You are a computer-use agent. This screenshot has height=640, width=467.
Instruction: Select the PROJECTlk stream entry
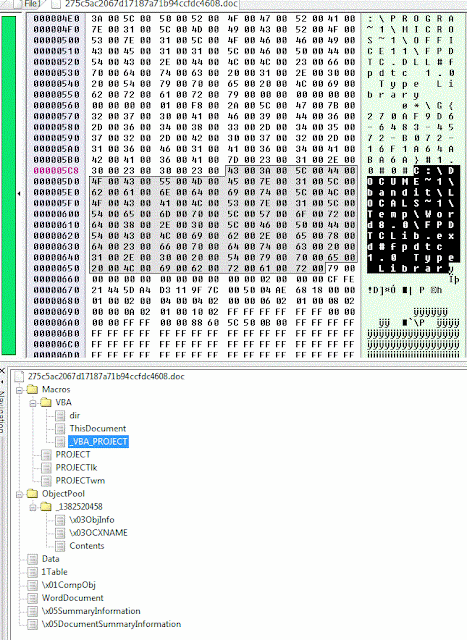(76, 468)
